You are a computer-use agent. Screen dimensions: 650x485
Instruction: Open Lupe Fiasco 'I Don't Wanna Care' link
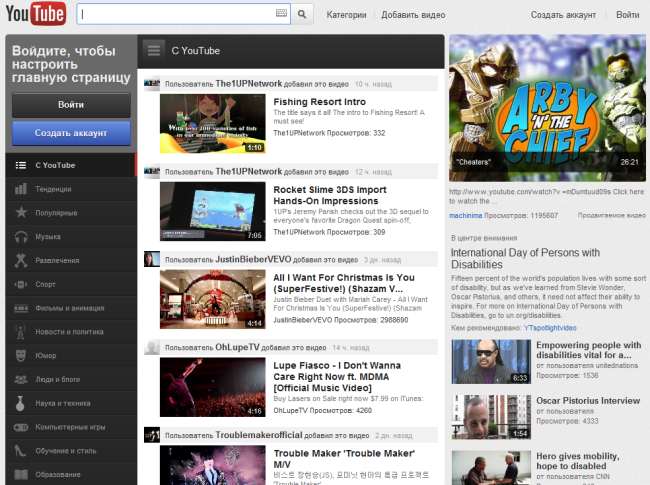coord(337,376)
